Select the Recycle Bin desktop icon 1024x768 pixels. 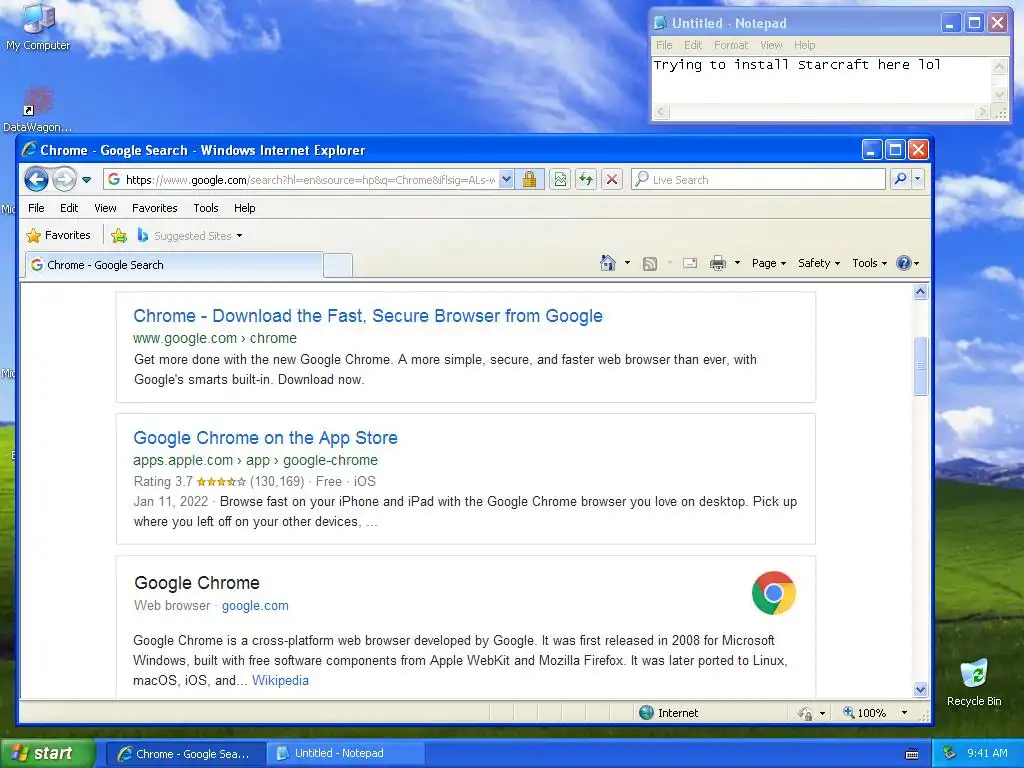tap(974, 683)
